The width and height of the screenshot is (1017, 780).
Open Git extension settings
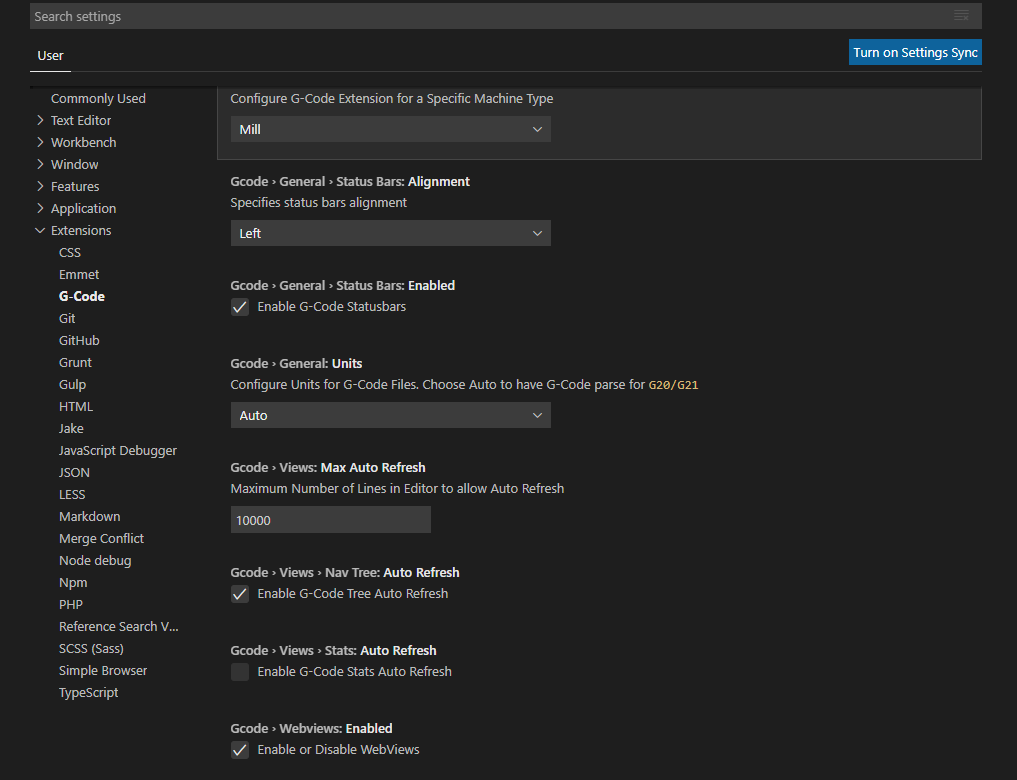click(x=66, y=318)
